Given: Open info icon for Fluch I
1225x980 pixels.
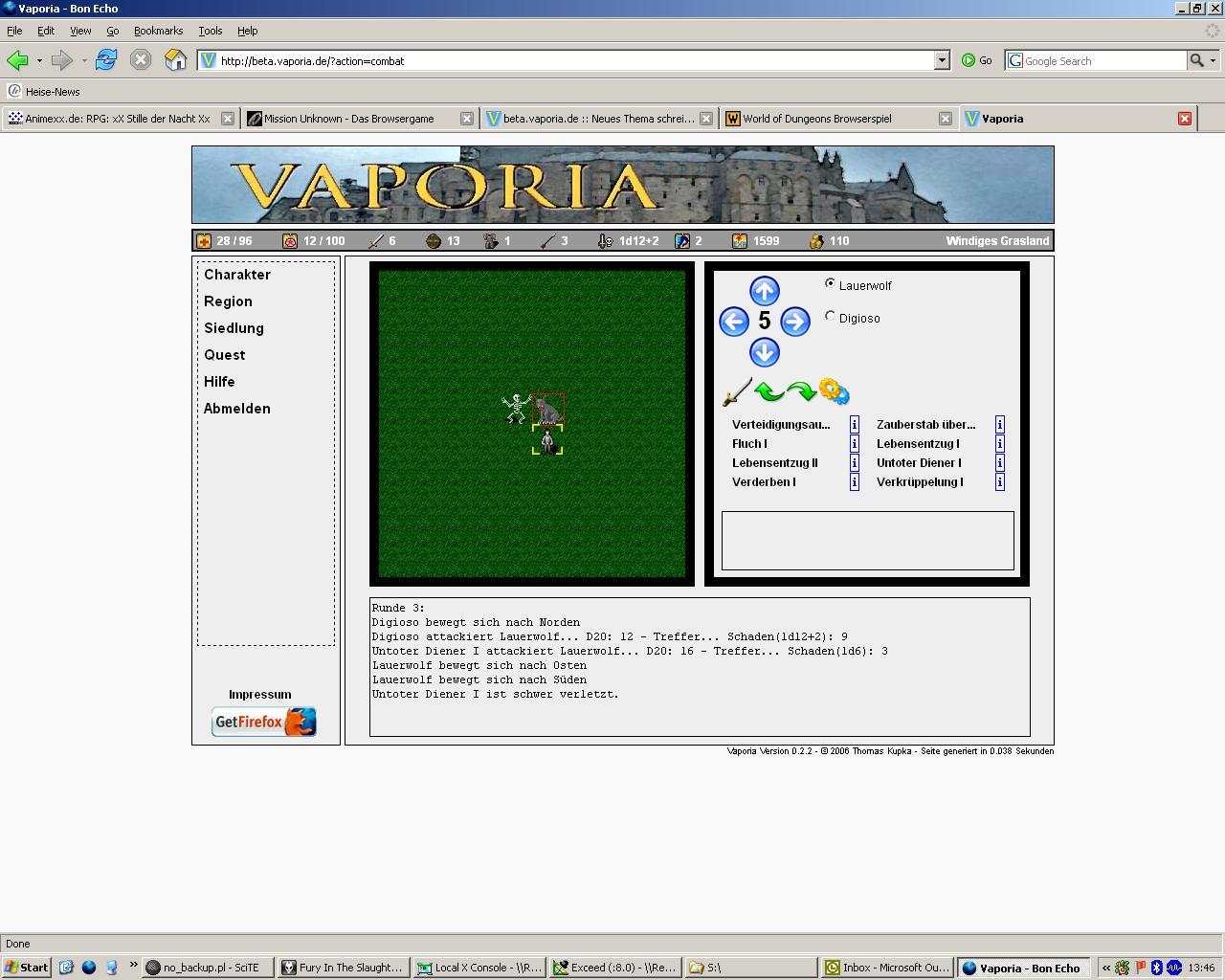Looking at the screenshot, I should click(855, 444).
